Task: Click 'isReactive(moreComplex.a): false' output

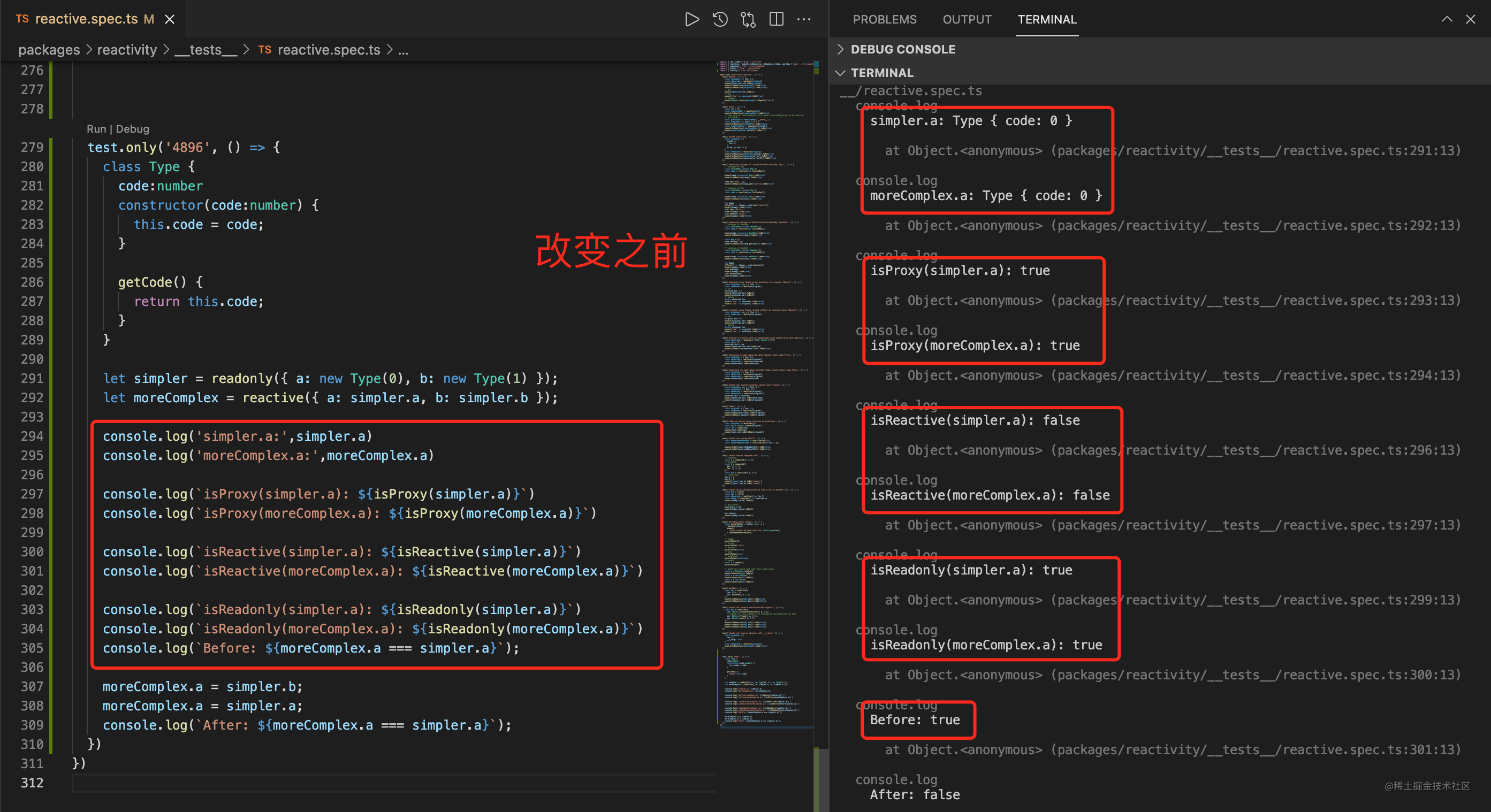Action: point(990,495)
